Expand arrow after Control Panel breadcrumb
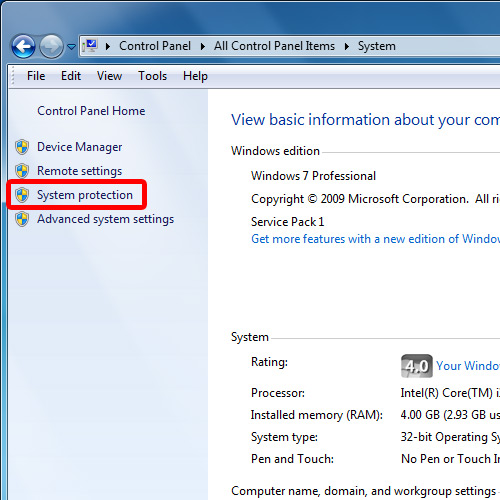500x500 pixels. [202, 46]
